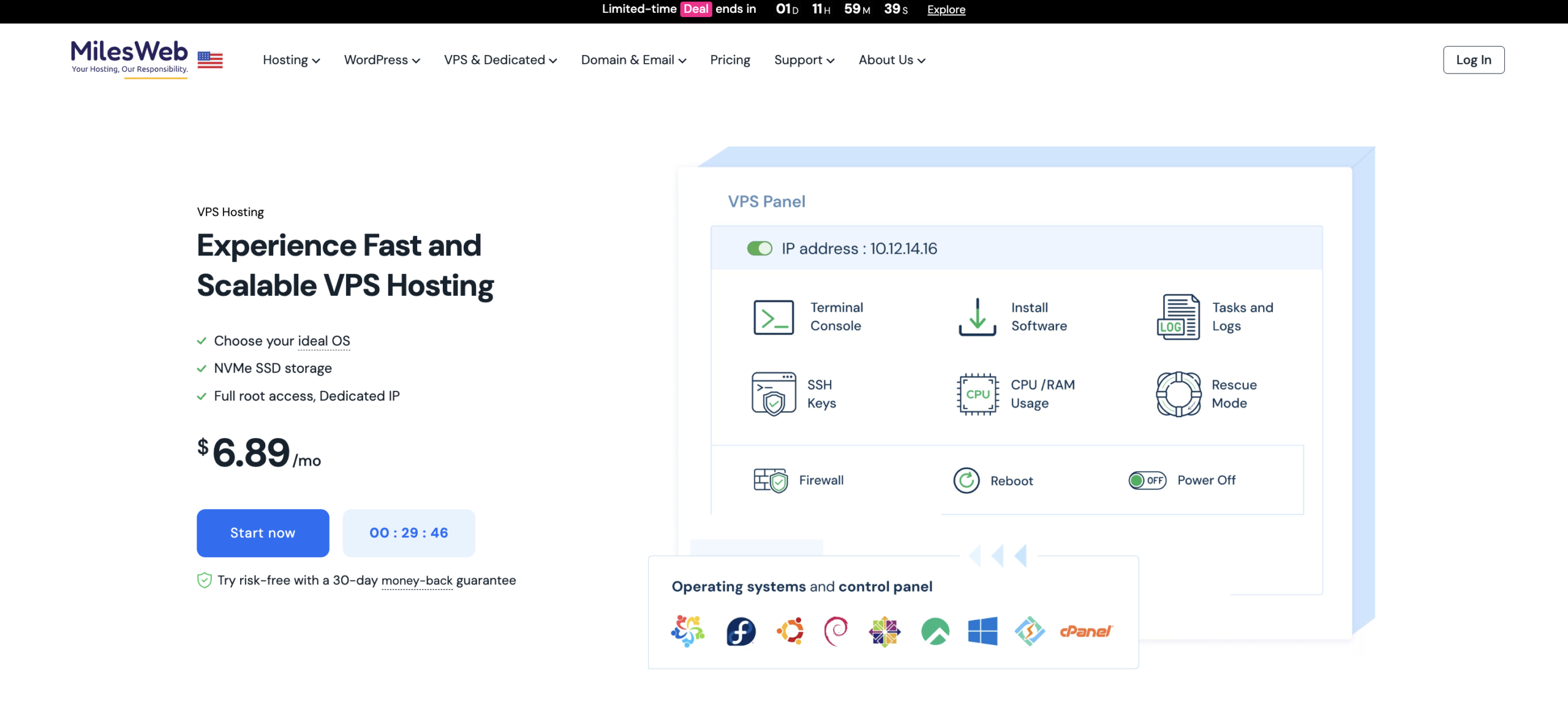Expand the VPS & Dedicated dropdown

pos(500,60)
